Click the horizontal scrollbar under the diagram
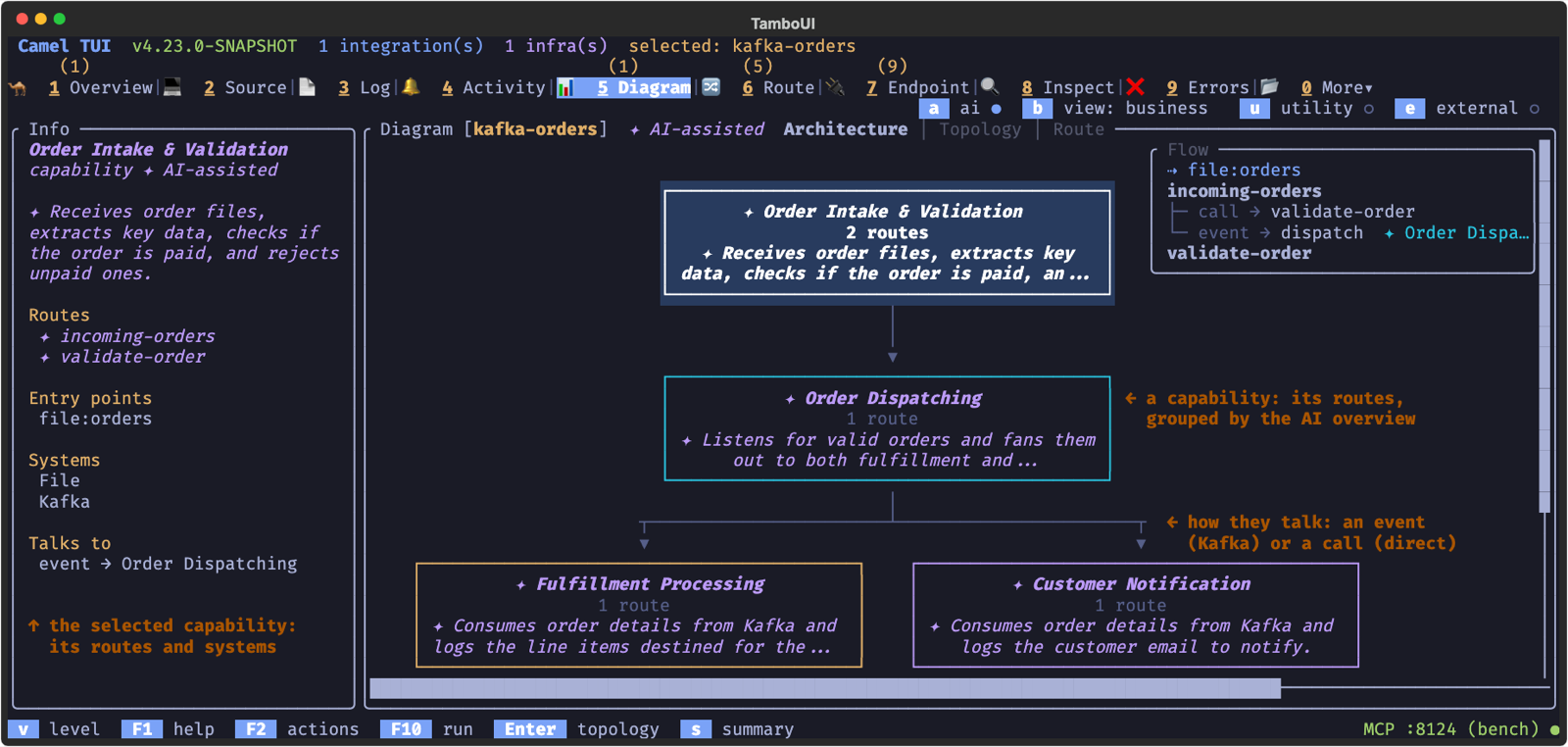Viewport: 1568px width, 747px height. click(x=825, y=688)
